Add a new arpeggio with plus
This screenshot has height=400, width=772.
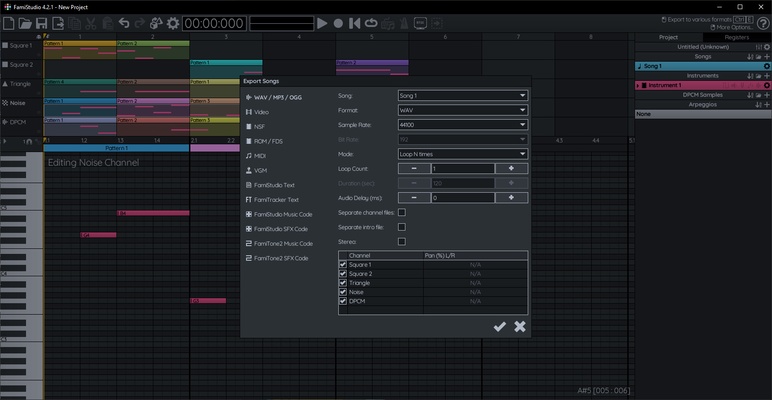[x=767, y=104]
